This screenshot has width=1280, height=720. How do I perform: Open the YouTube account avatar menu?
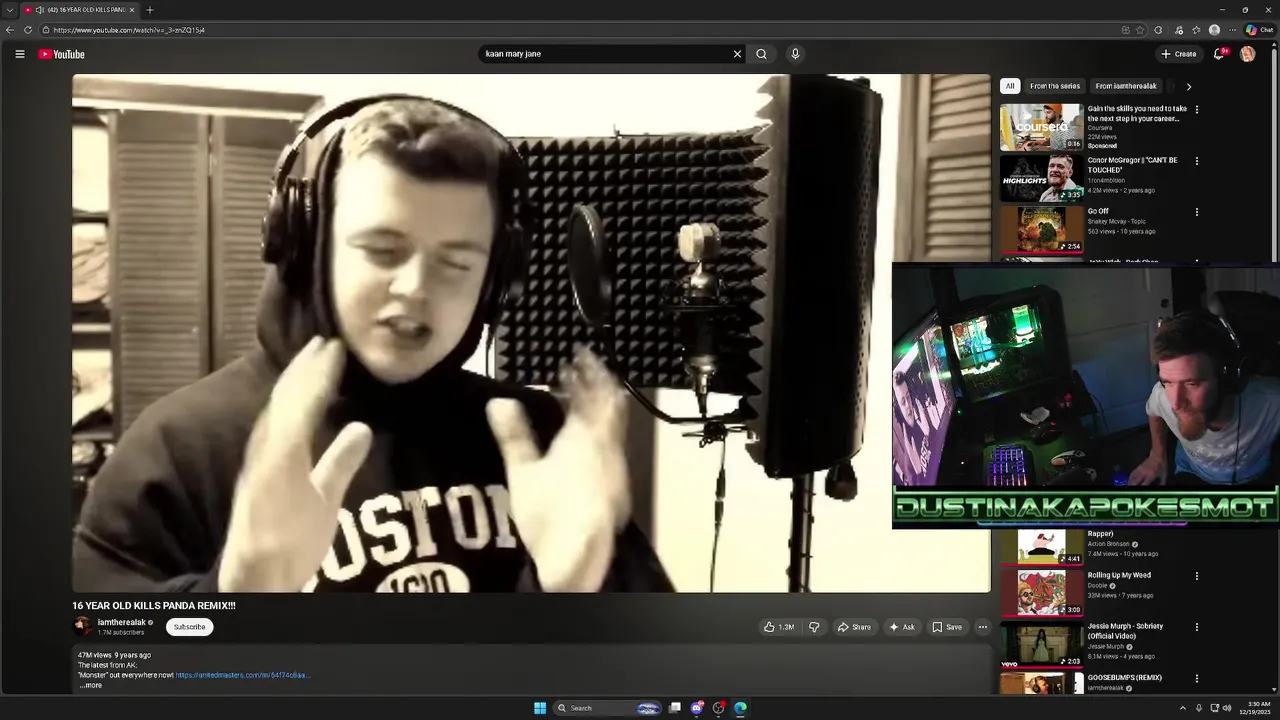click(x=1247, y=54)
